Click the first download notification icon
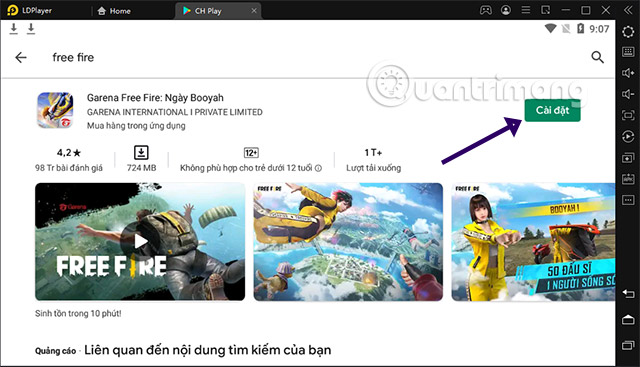This screenshot has width=640, height=367. [x=13, y=29]
